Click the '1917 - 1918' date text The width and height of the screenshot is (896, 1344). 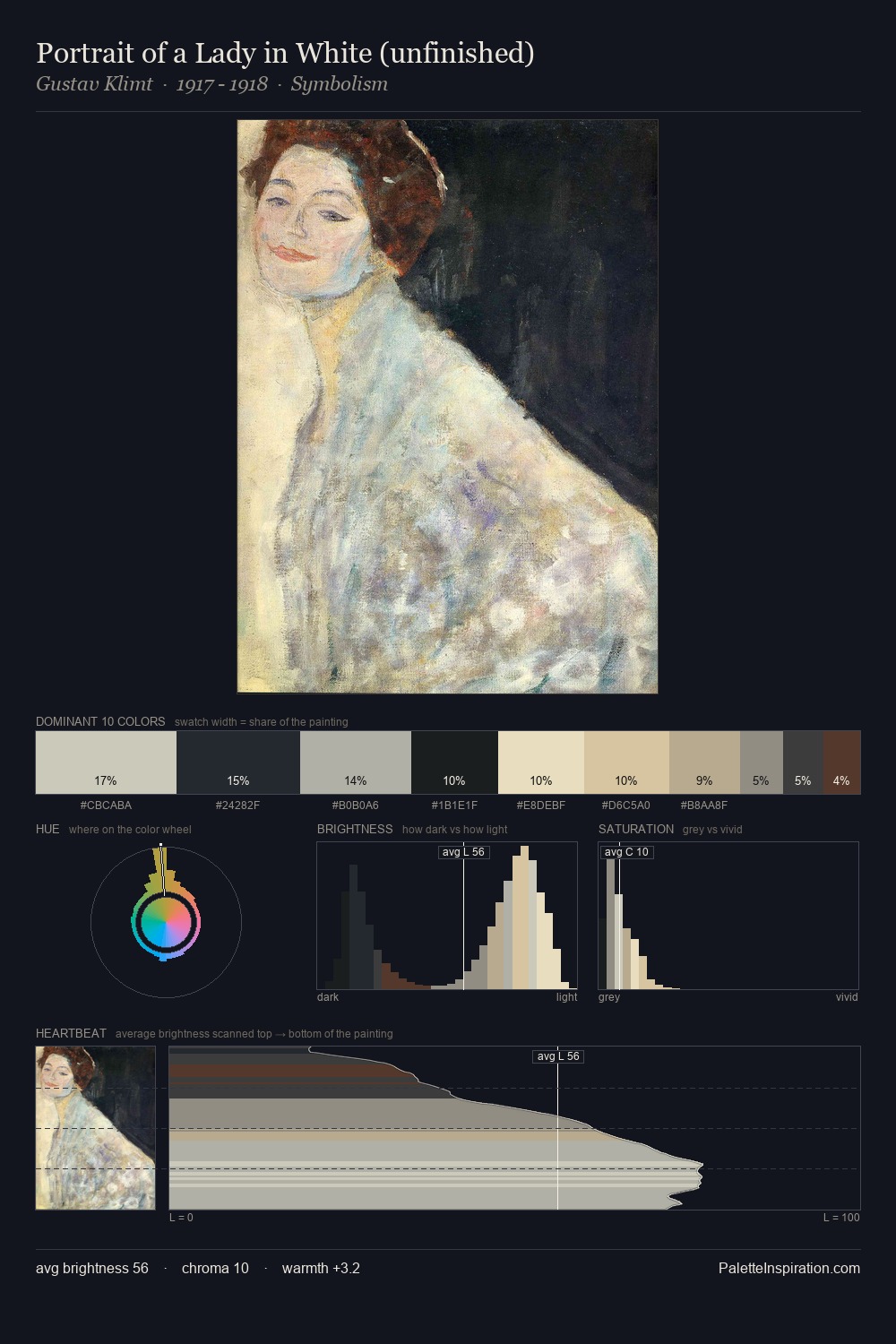coord(221,84)
